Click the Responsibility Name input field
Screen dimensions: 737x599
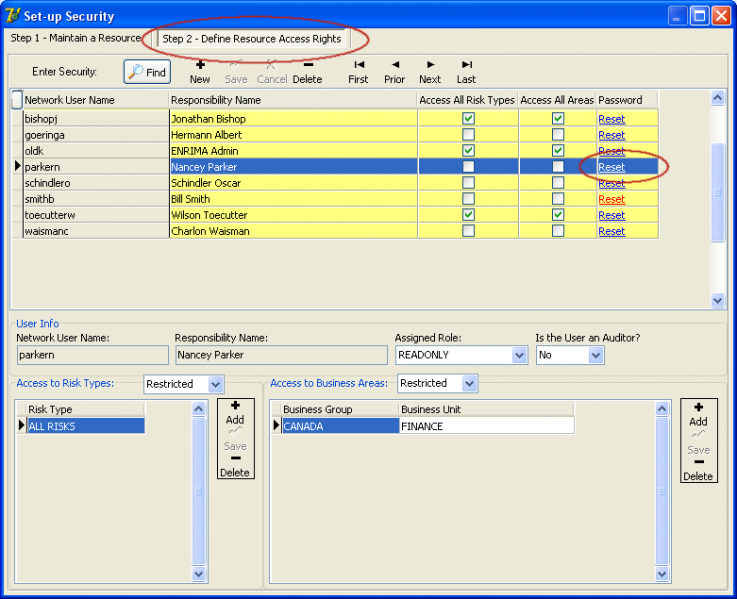[x=282, y=355]
